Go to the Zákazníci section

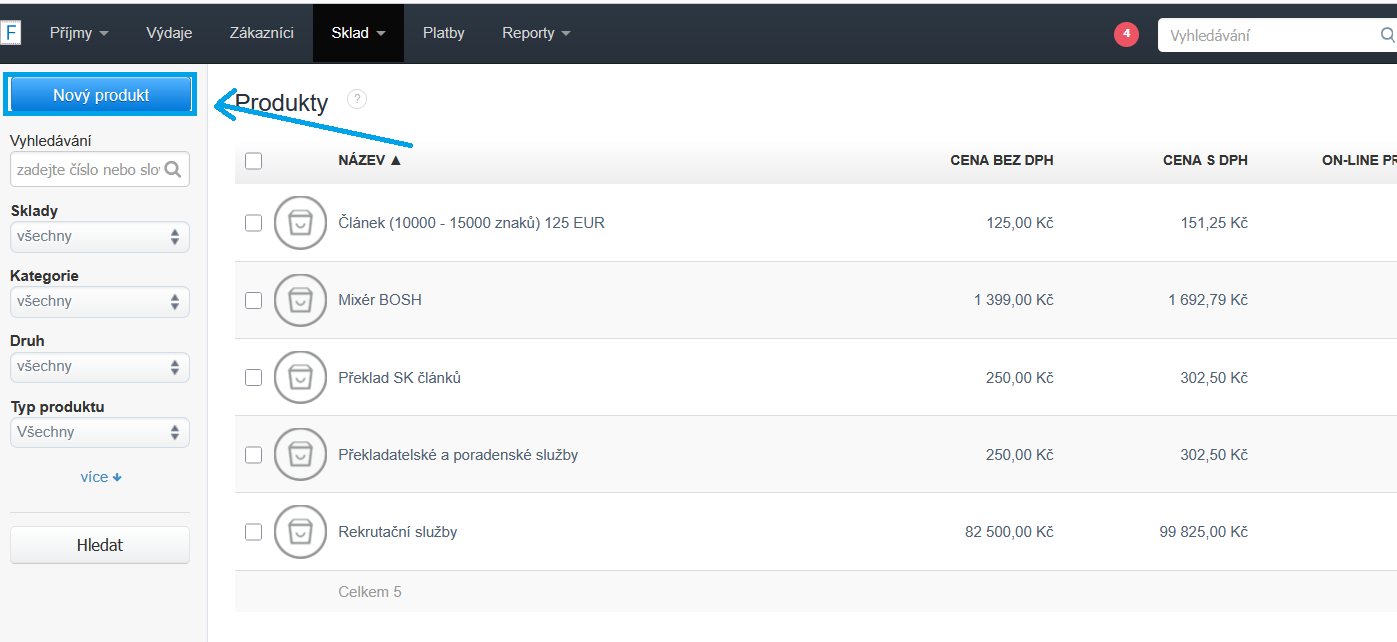tap(261, 33)
